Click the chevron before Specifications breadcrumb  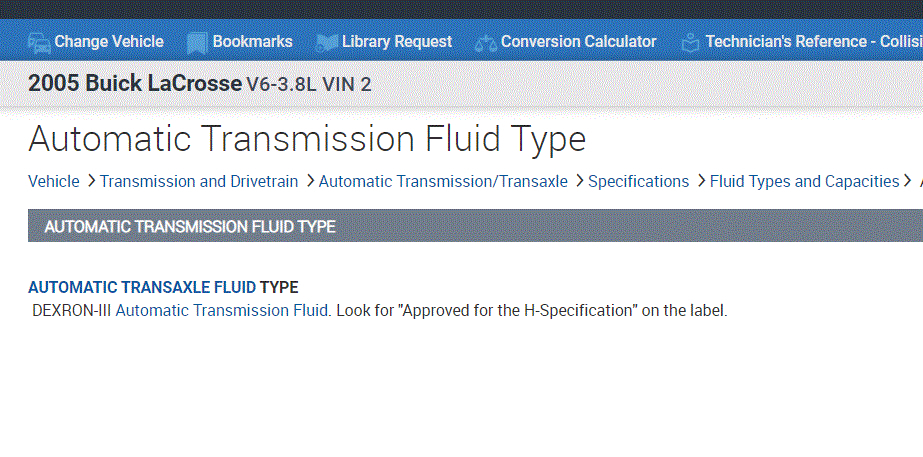(578, 181)
